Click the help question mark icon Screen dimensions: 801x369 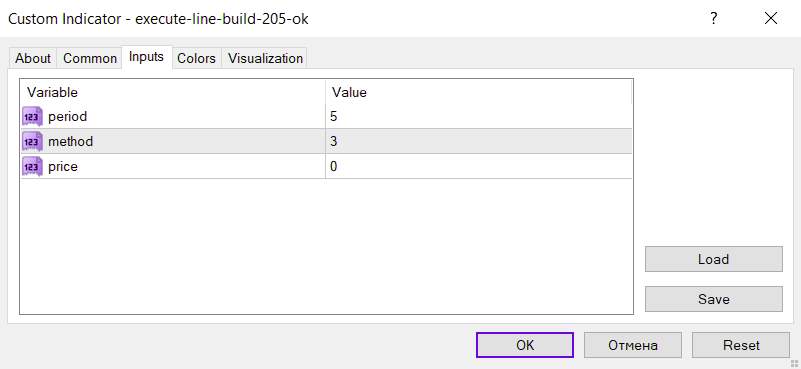714,18
